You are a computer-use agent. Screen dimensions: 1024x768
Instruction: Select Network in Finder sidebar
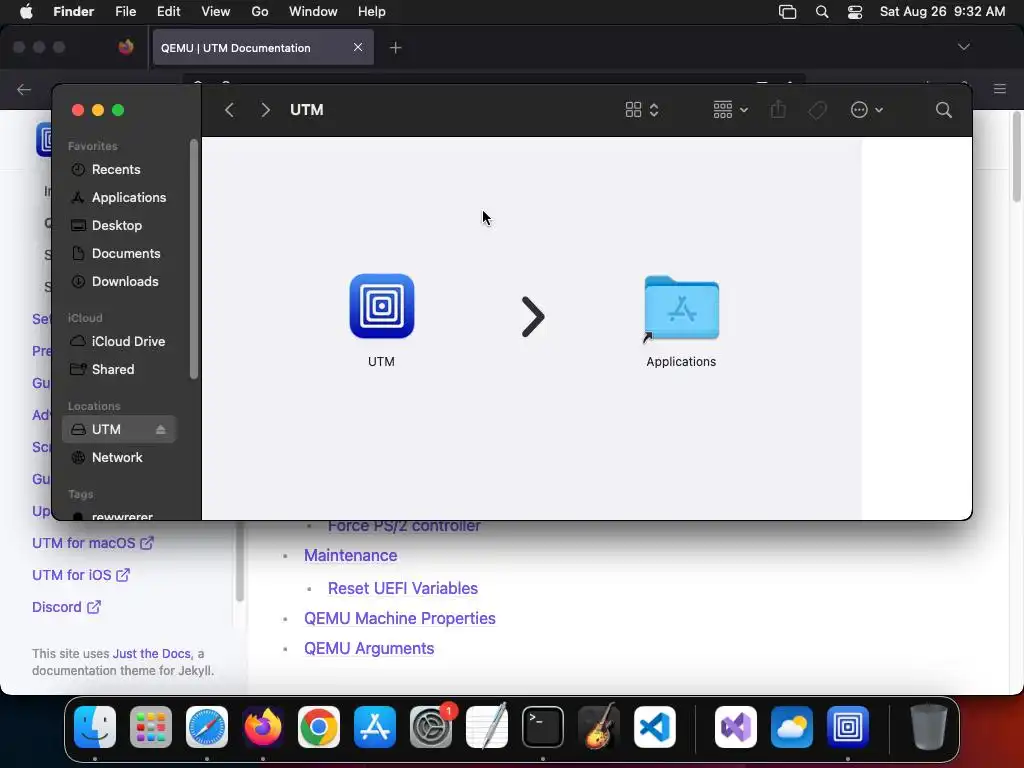pyautogui.click(x=117, y=458)
